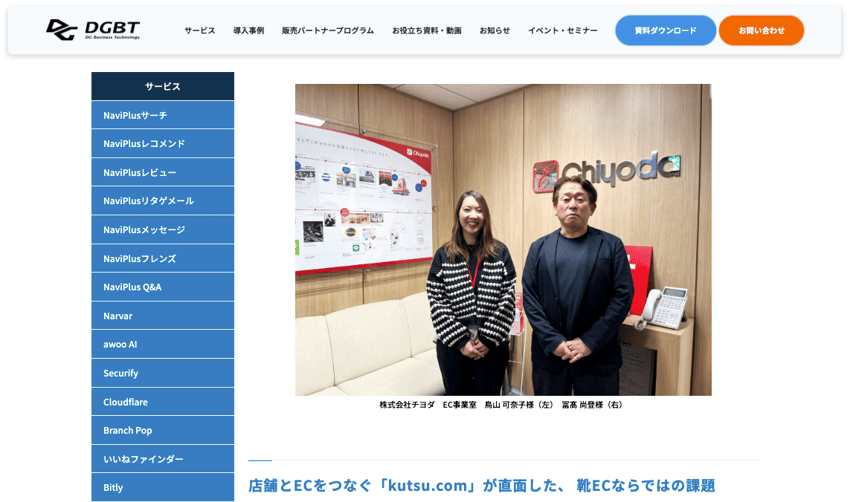Go to 販売パートナープログラム page
The width and height of the screenshot is (850, 502).
click(x=328, y=30)
